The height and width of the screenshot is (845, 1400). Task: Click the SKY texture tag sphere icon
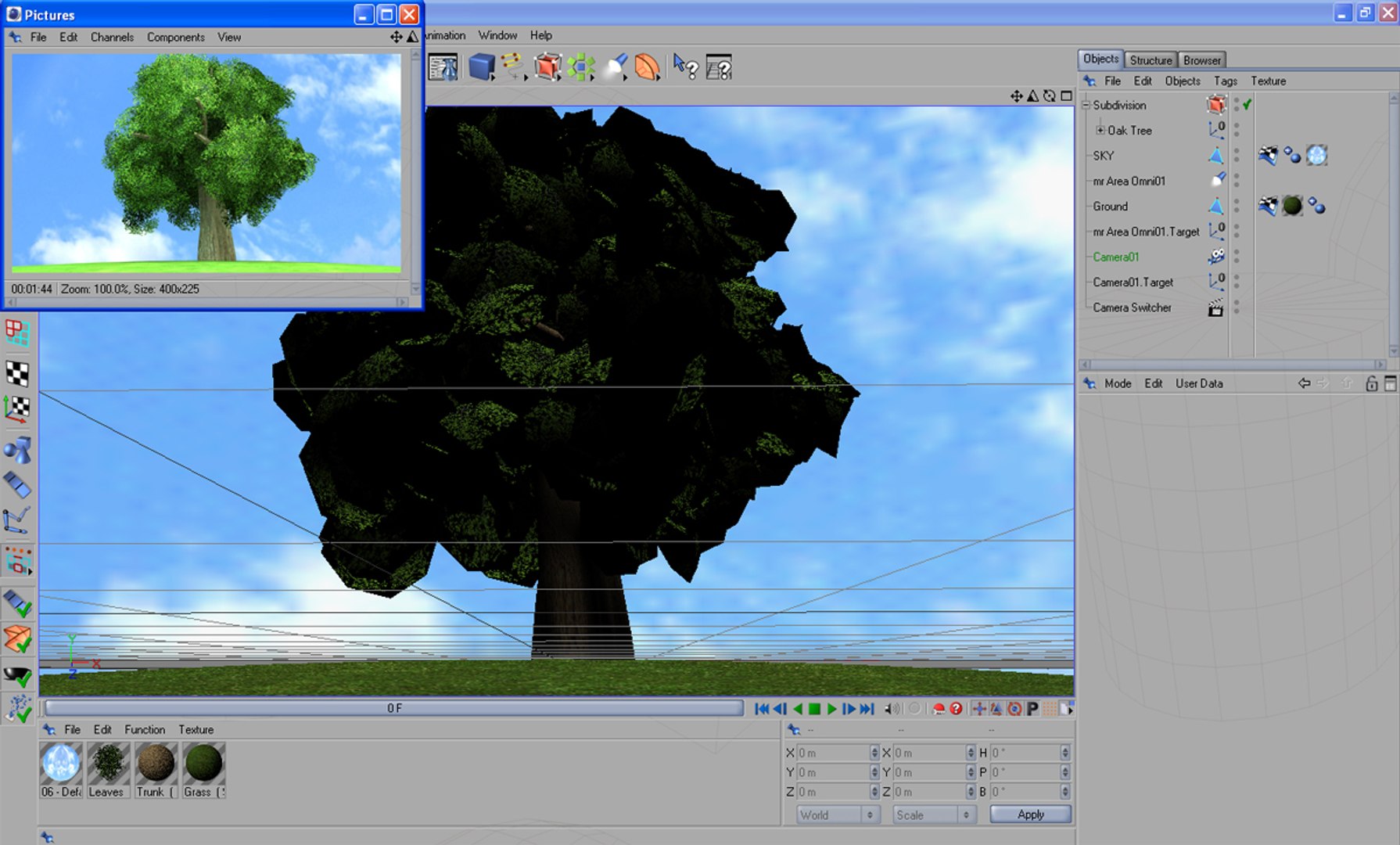tap(1317, 156)
